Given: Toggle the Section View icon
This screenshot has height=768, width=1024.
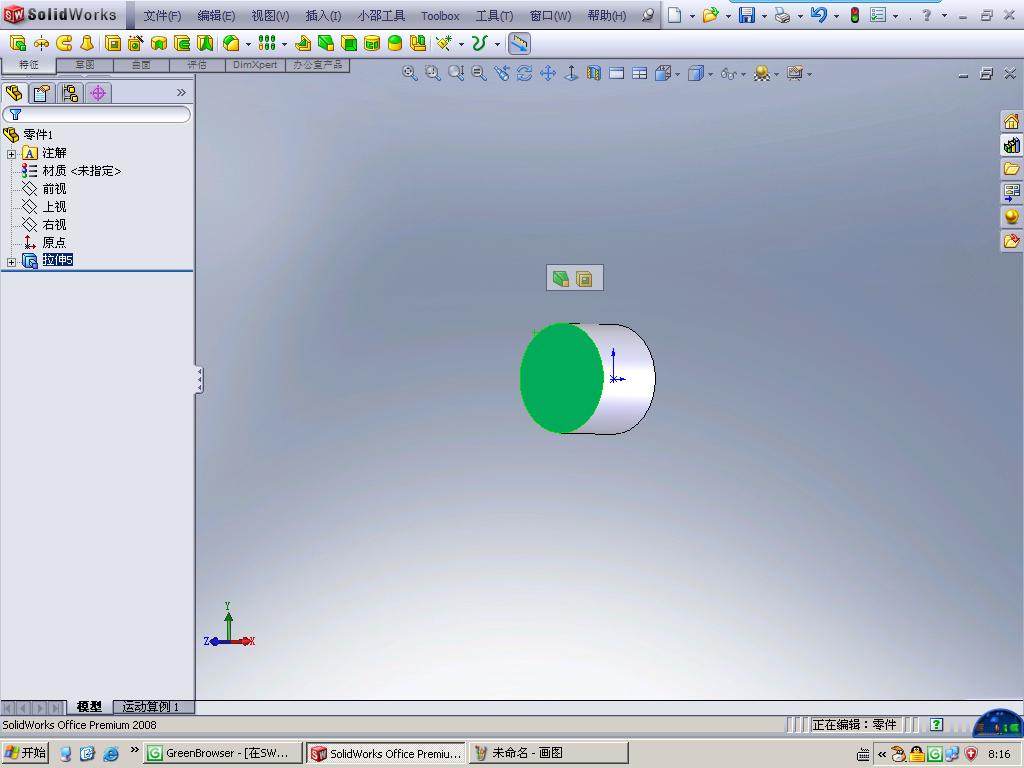Looking at the screenshot, I should click(x=594, y=73).
